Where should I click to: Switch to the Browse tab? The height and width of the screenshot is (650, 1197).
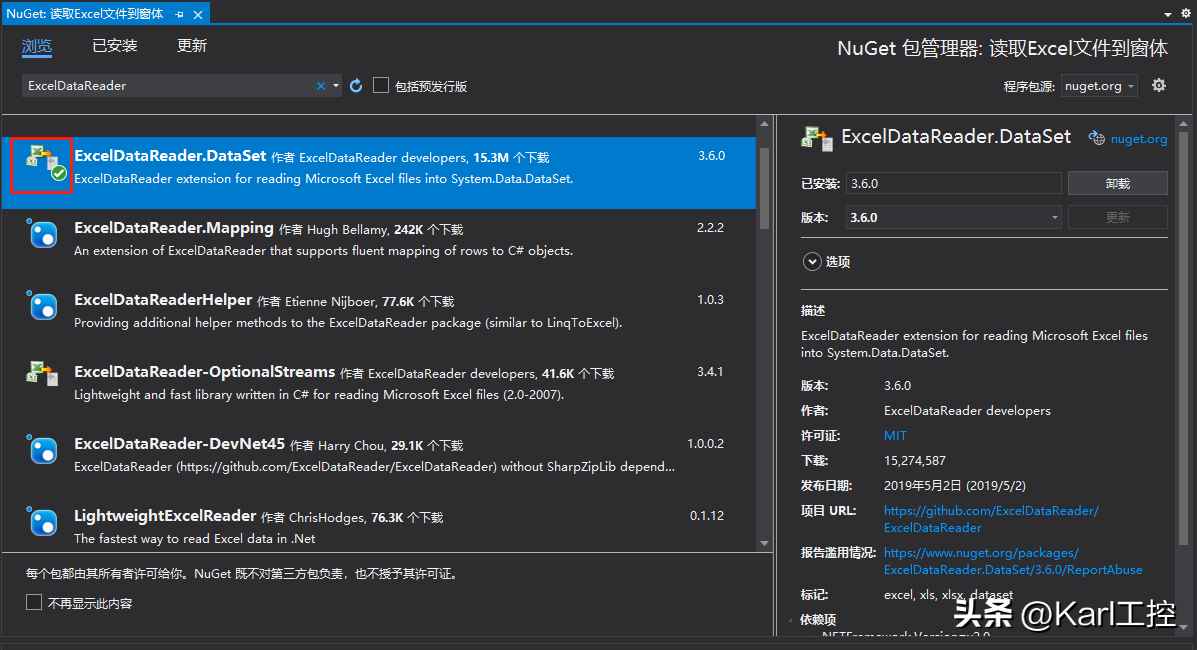(37, 46)
